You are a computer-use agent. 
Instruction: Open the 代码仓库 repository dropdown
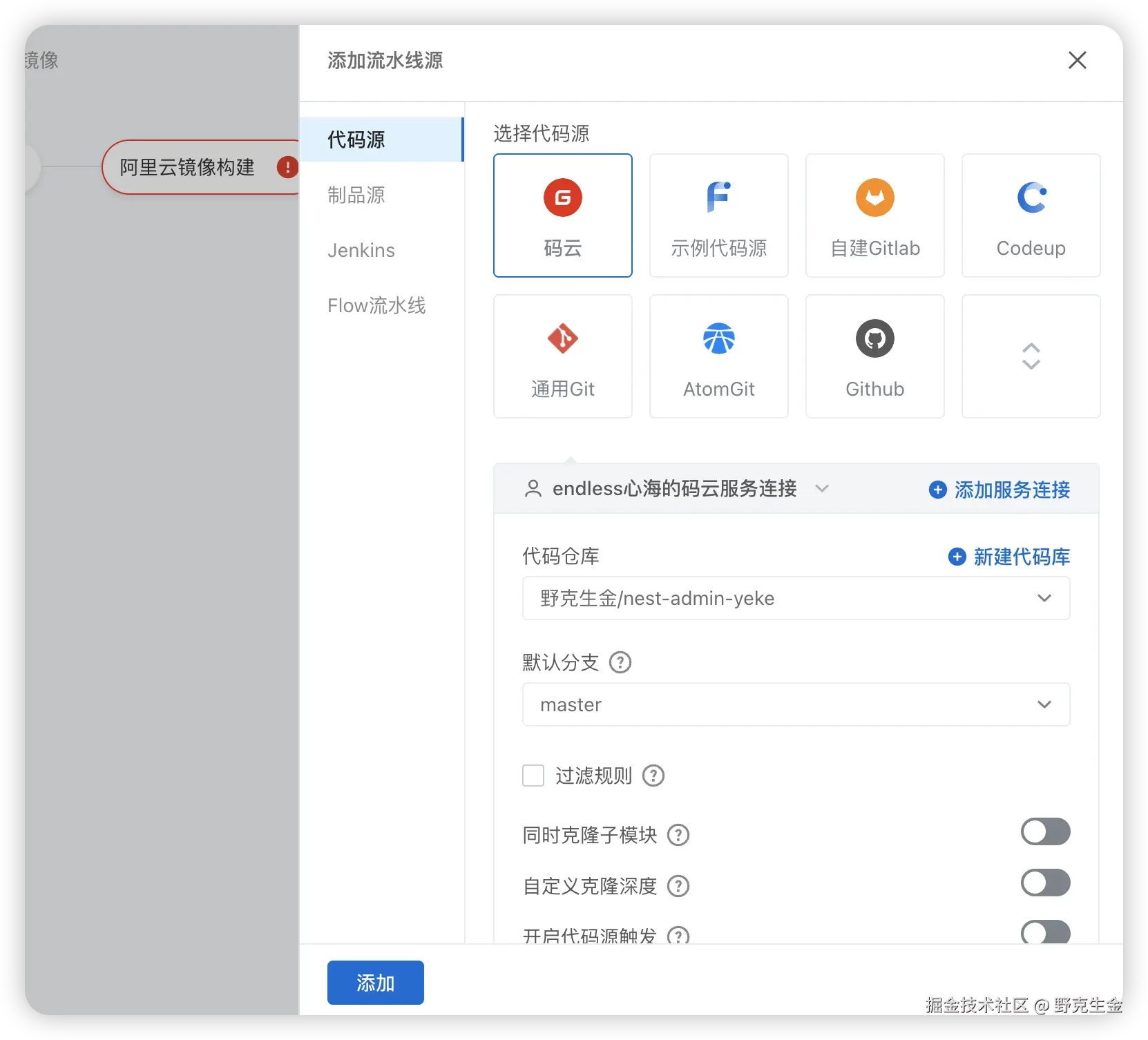tap(796, 598)
